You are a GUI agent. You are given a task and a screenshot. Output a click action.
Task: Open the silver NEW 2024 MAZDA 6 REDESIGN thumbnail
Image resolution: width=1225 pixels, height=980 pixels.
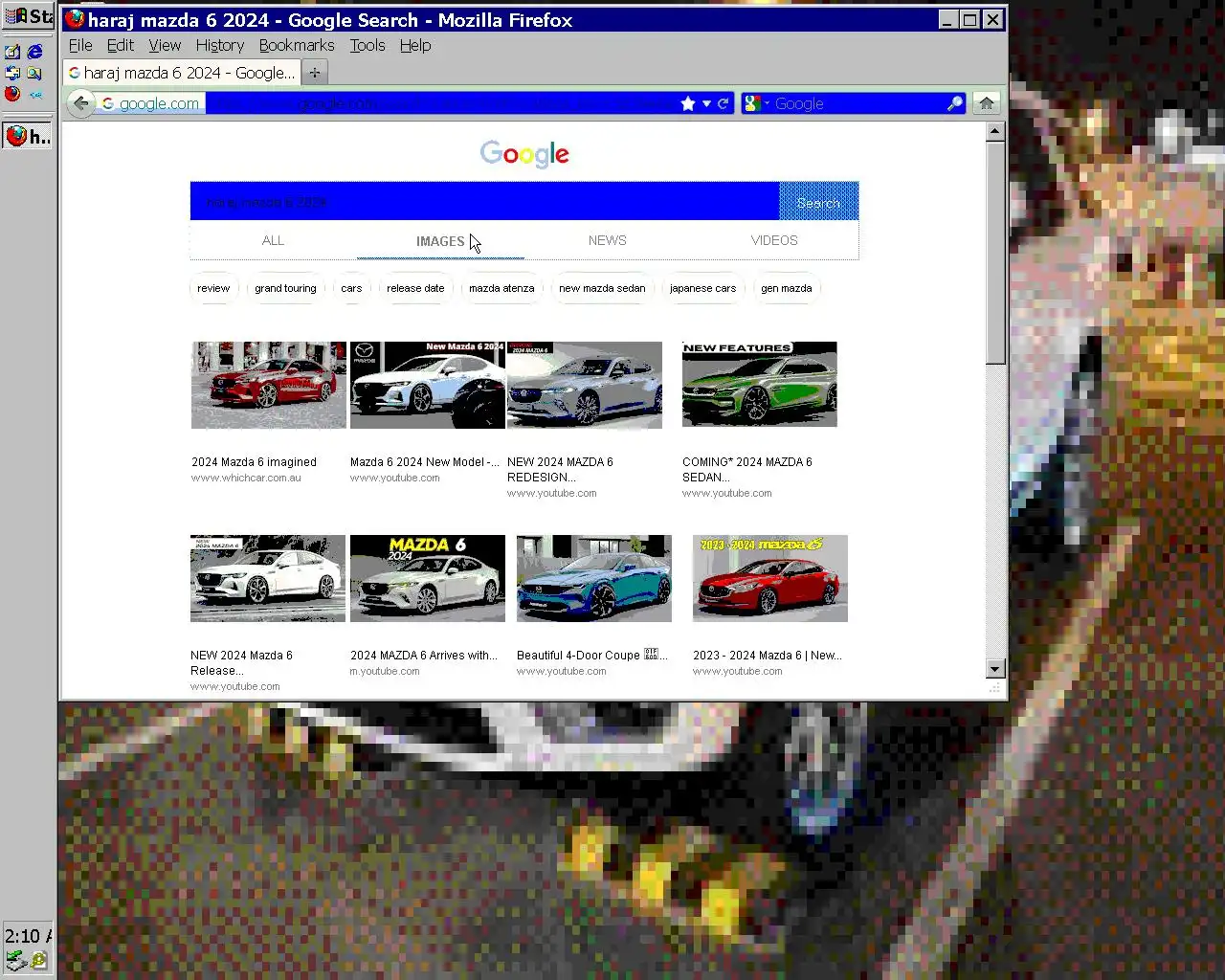tap(585, 385)
